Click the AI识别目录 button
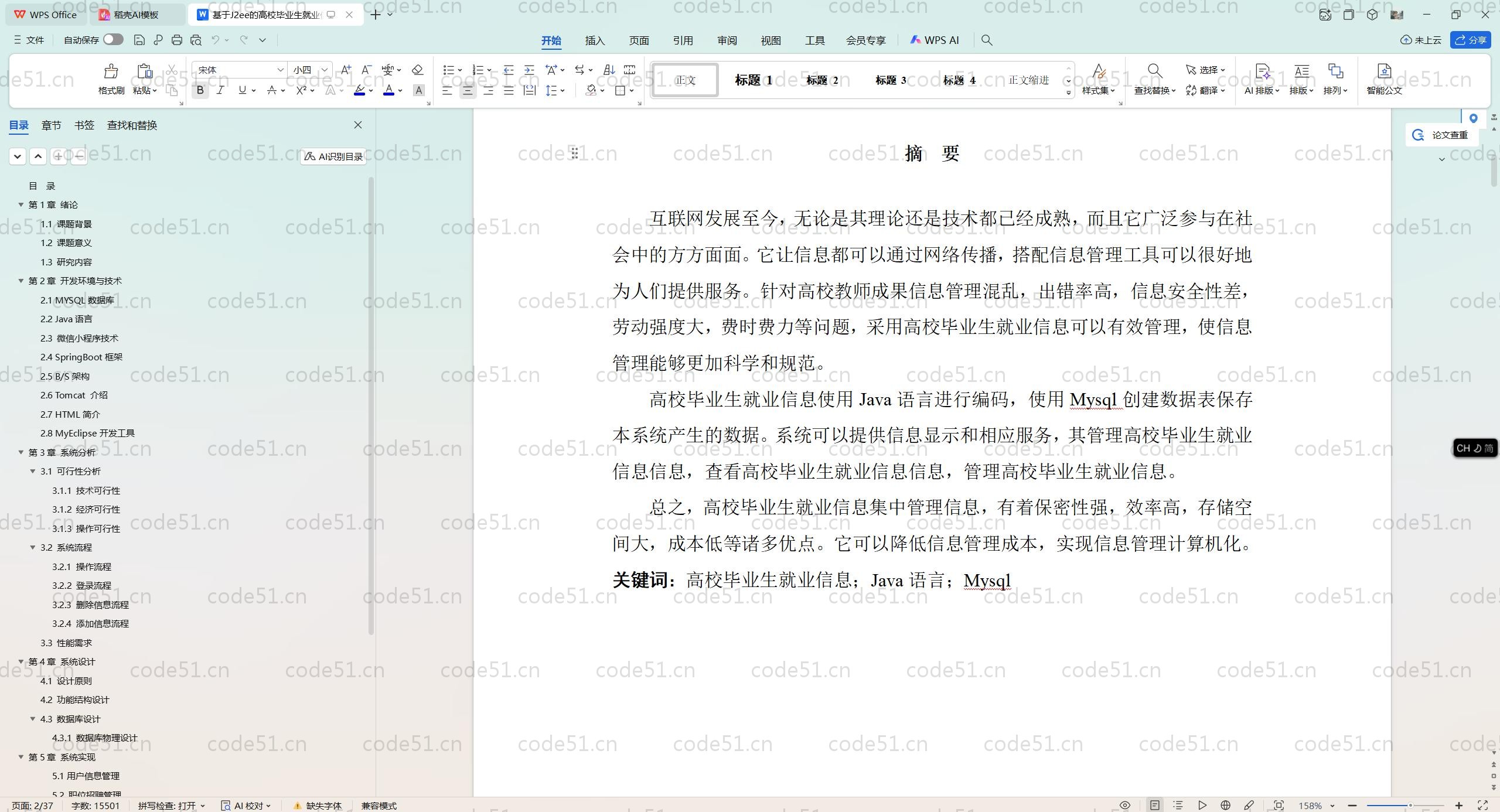This screenshot has width=1500, height=812. [333, 156]
